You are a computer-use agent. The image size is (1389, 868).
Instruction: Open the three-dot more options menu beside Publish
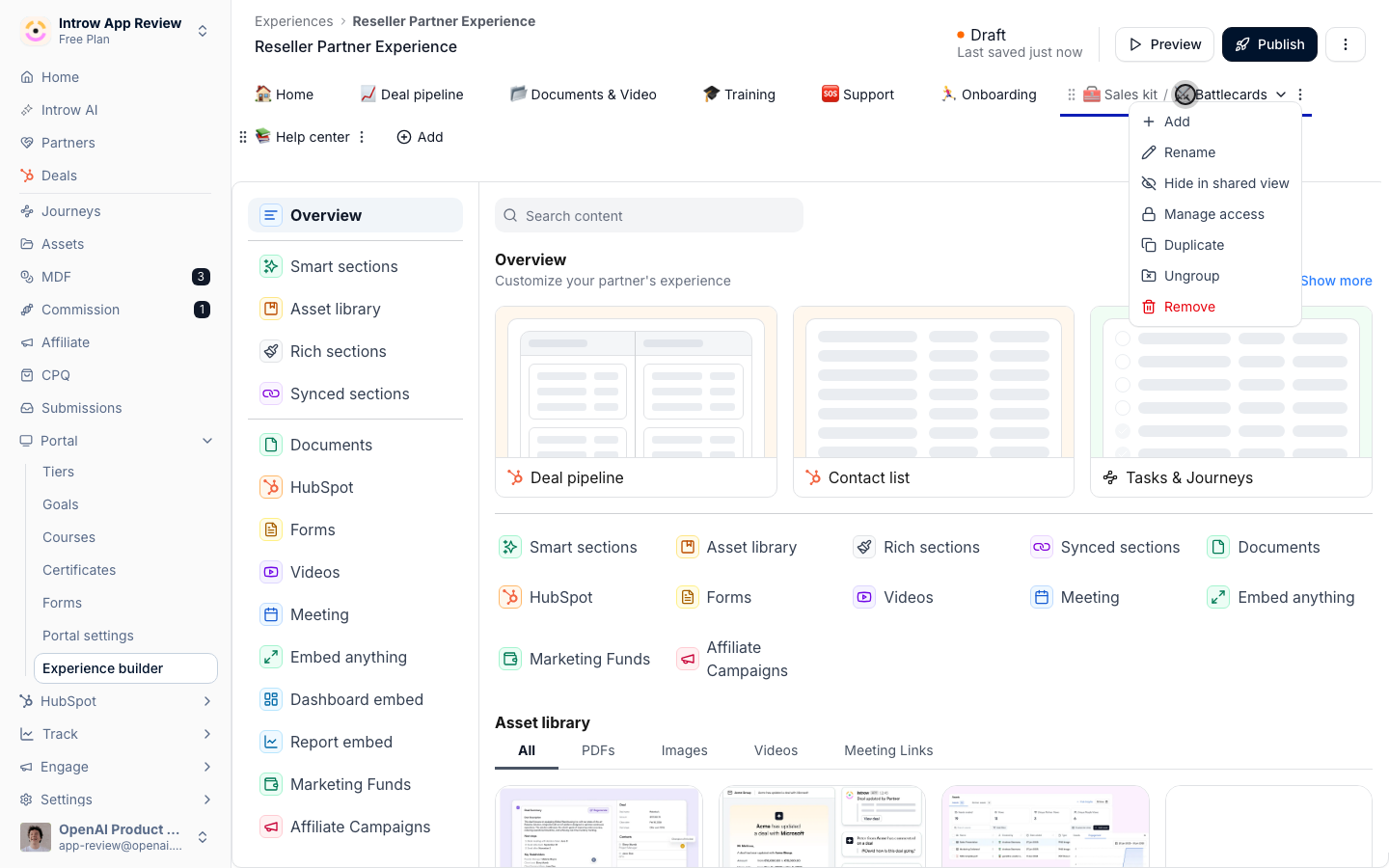point(1346,44)
